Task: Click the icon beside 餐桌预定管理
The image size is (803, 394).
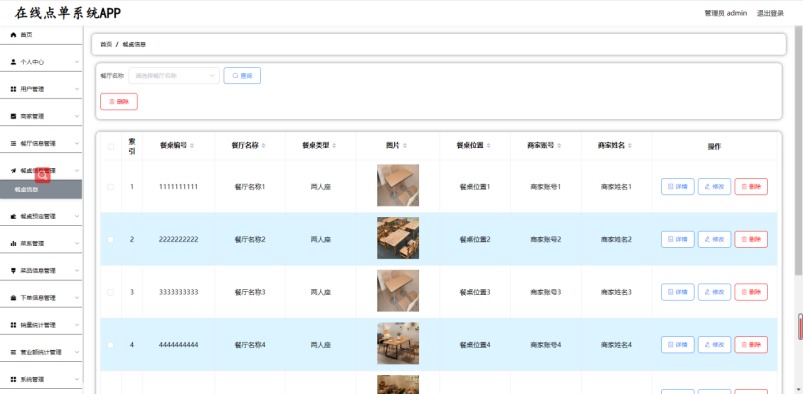Action: (x=13, y=216)
